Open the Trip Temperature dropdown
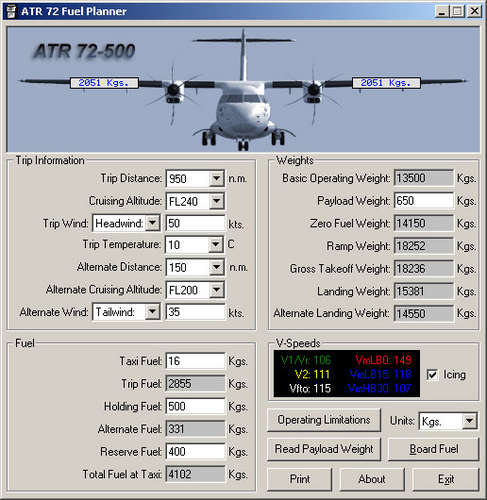Image resolution: width=487 pixels, height=500 pixels. click(x=216, y=245)
